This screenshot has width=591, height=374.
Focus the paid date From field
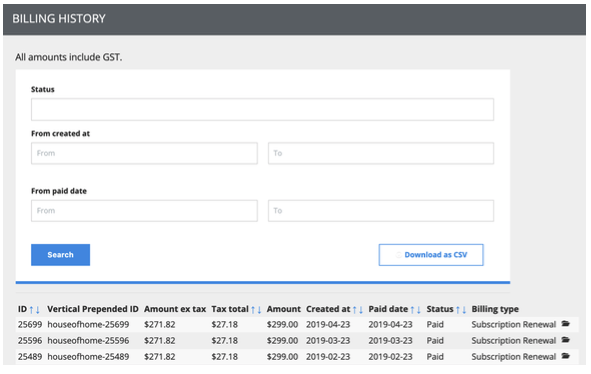(x=144, y=211)
